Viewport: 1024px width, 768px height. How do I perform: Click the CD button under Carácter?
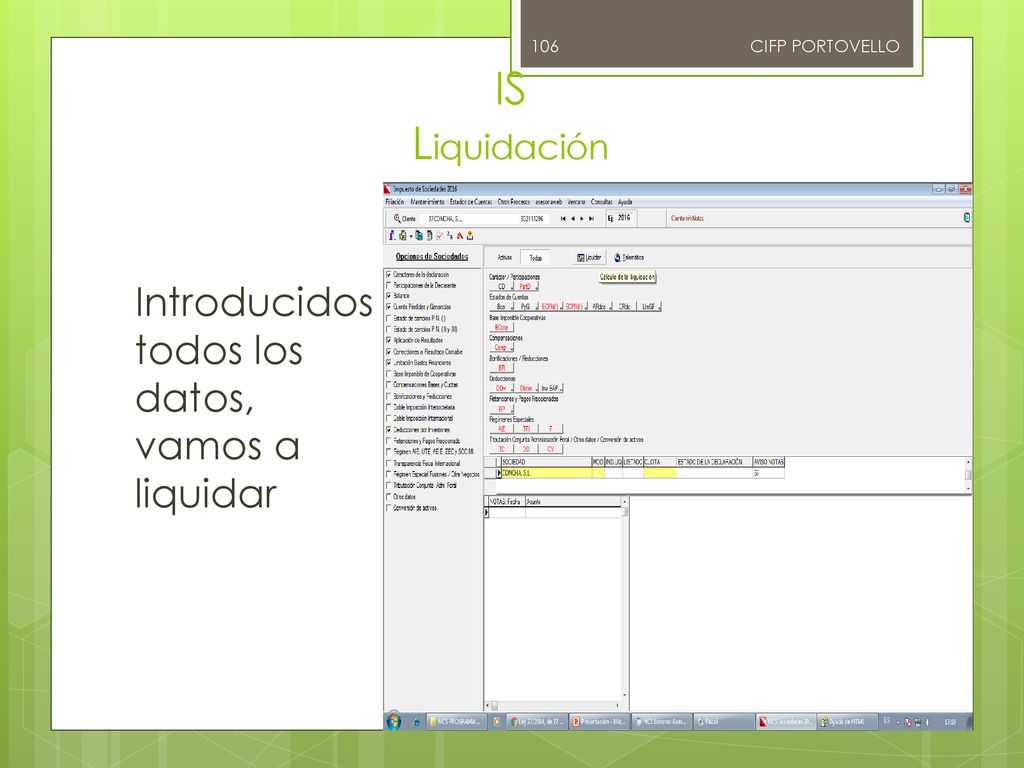502,287
